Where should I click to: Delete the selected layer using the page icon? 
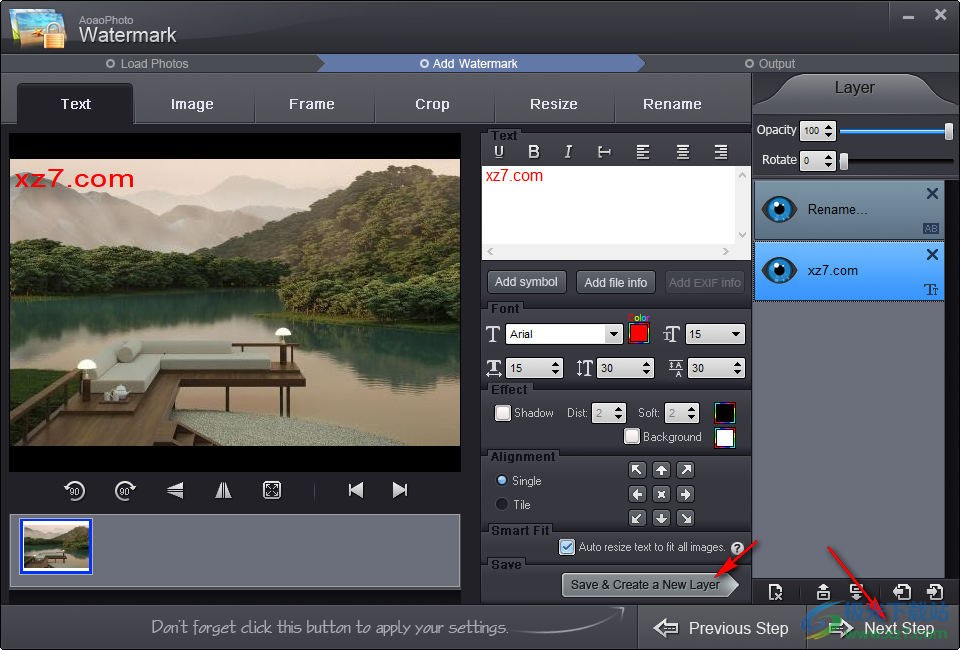tap(775, 592)
